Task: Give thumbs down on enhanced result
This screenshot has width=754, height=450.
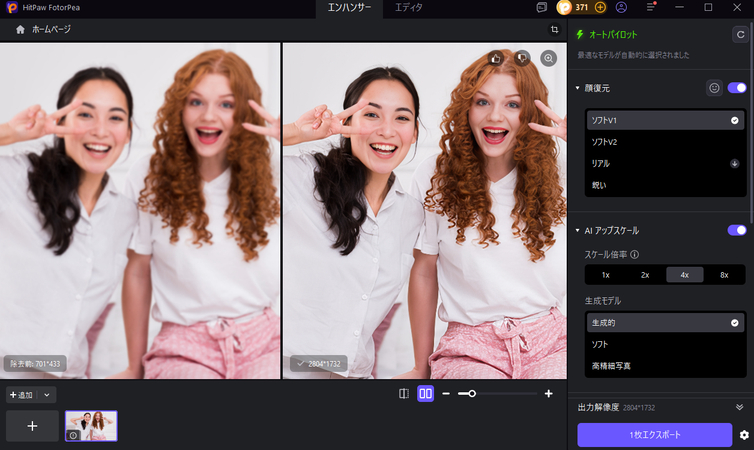Action: point(522,59)
